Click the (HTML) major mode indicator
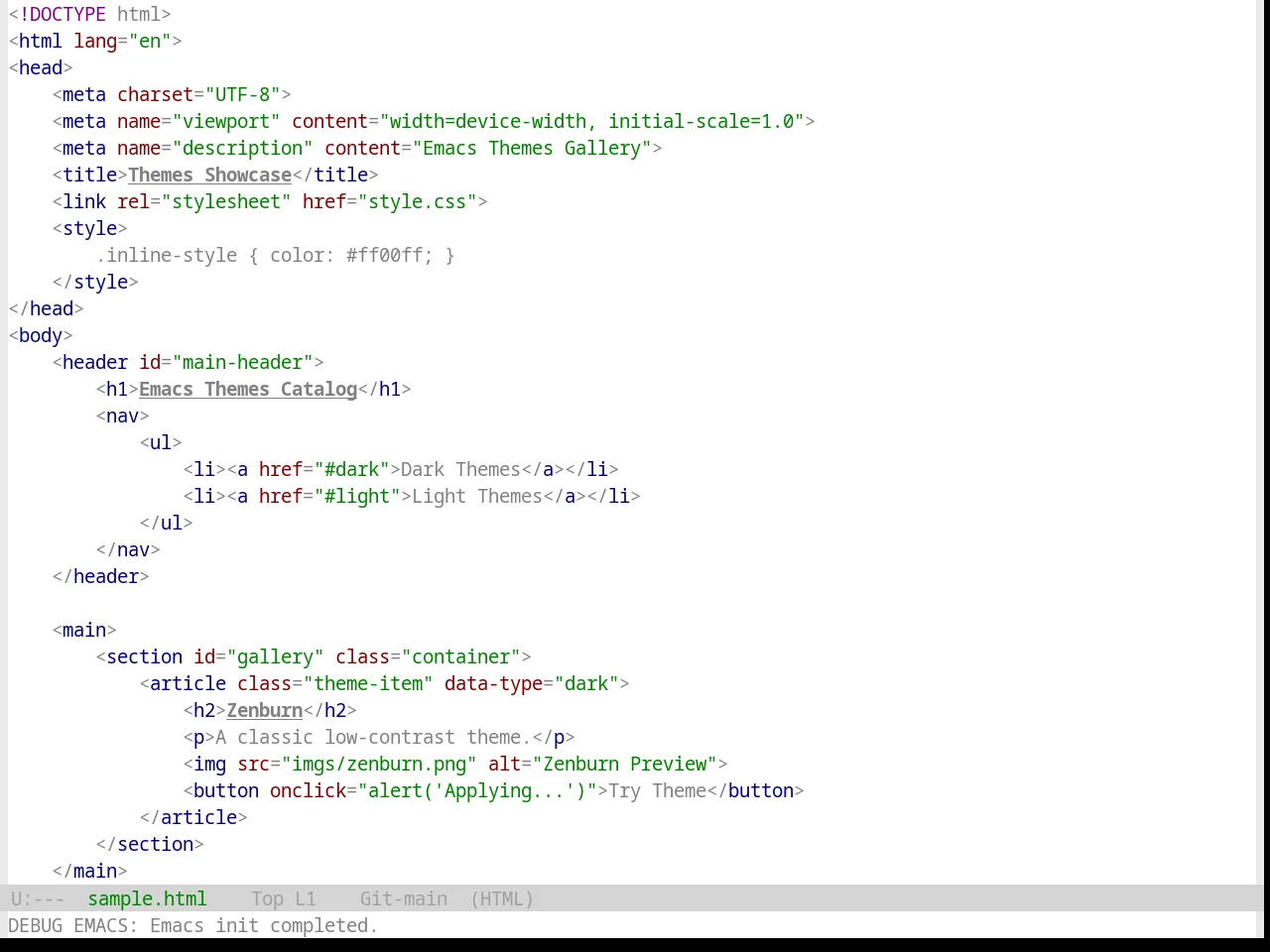Screen dimensions: 1270x952 click(x=502, y=899)
